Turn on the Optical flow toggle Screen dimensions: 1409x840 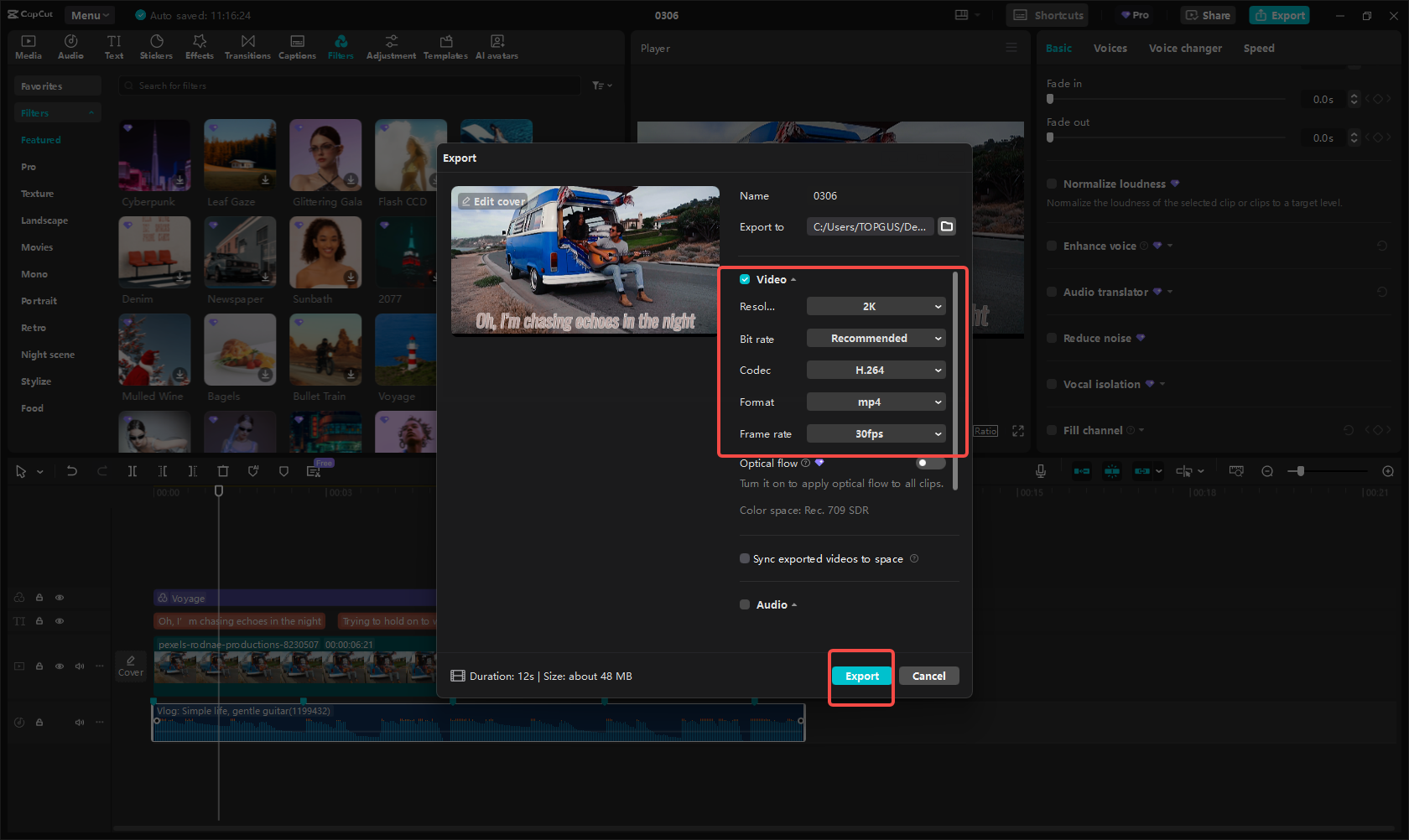pyautogui.click(x=929, y=463)
